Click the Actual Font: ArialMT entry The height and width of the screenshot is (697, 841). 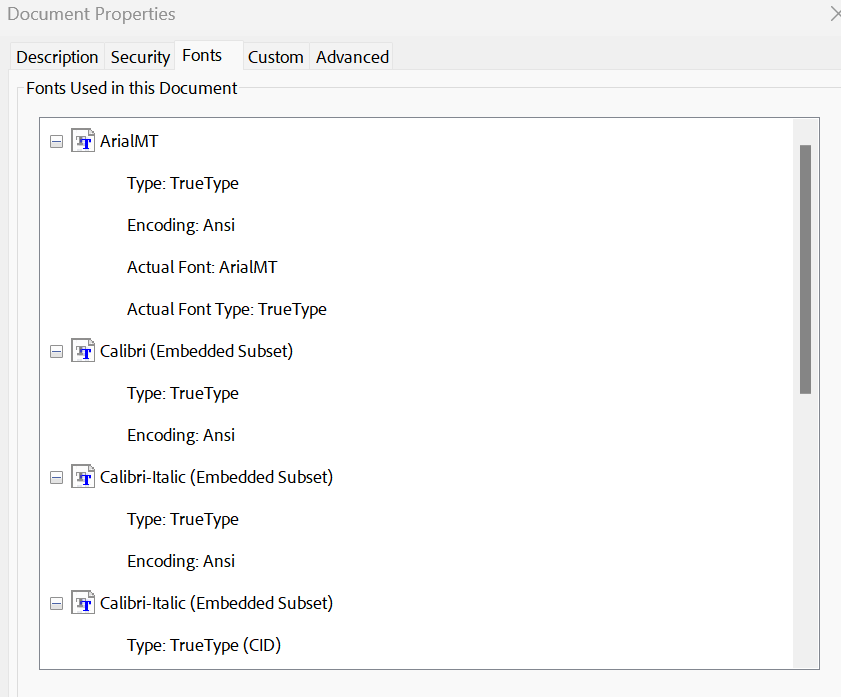point(202,266)
